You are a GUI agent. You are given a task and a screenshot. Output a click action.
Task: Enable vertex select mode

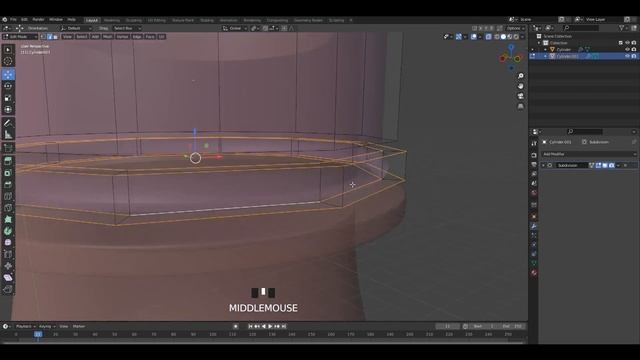(43, 37)
